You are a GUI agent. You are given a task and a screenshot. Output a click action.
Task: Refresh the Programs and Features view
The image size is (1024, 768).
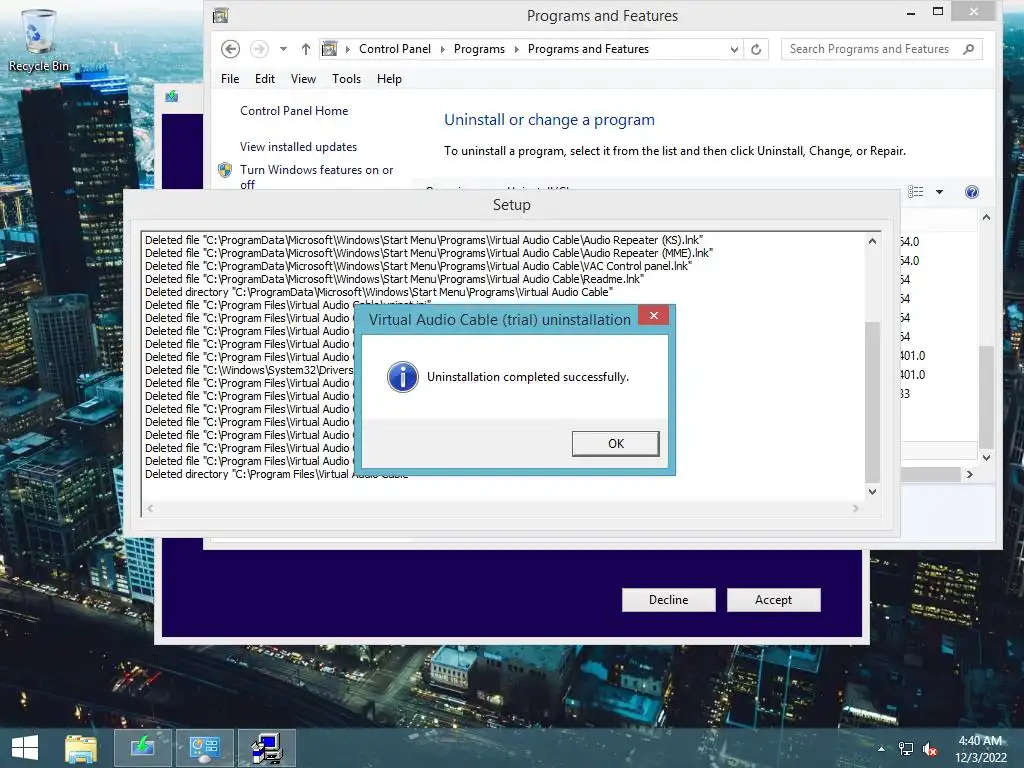point(756,49)
